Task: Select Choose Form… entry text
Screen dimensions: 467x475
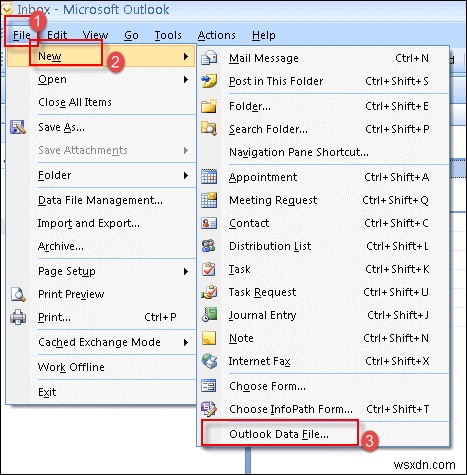Action: [267, 386]
